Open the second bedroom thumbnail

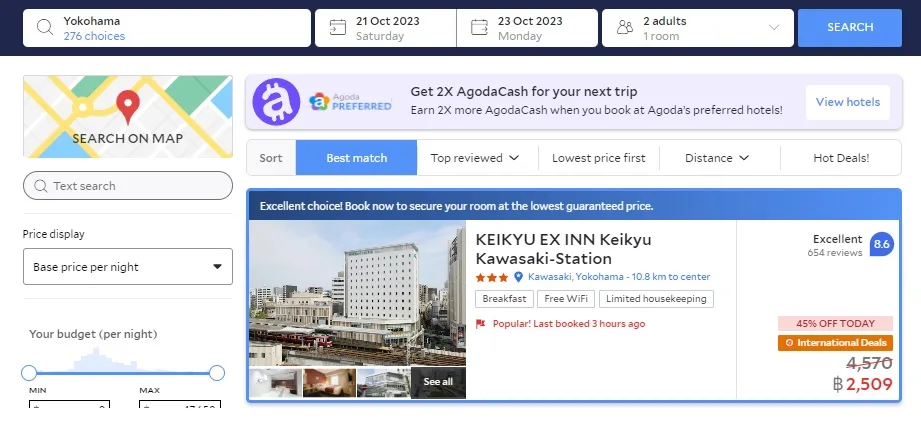click(x=330, y=383)
